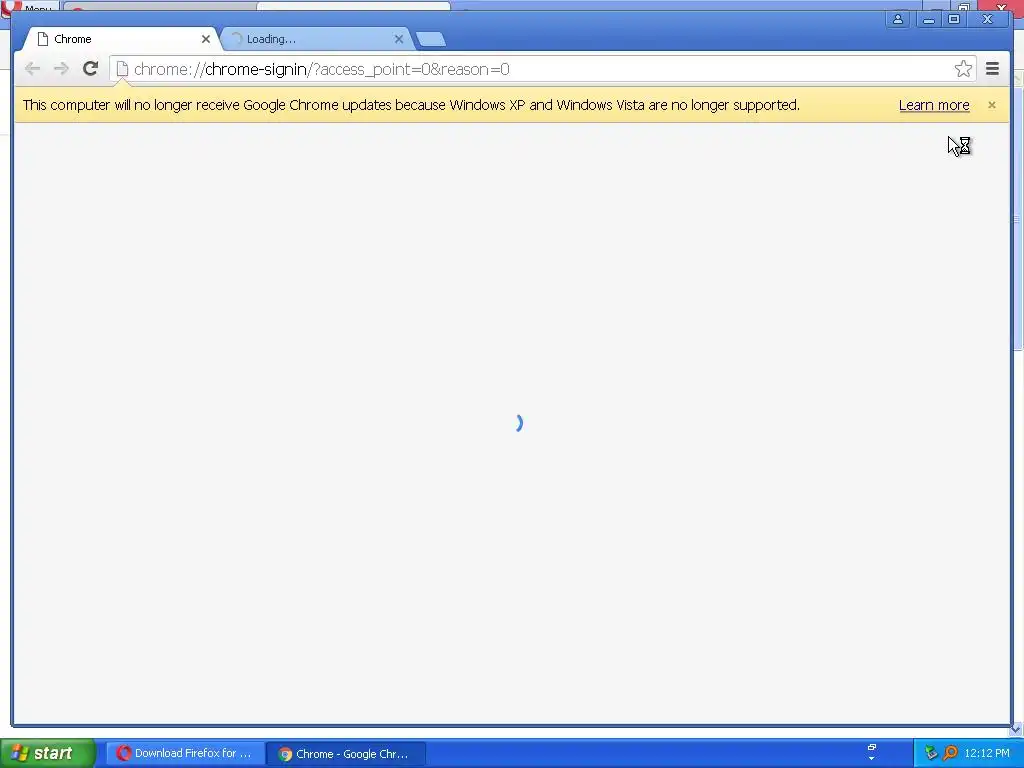Image resolution: width=1024 pixels, height=768 pixels.
Task: Open a new tab
Action: pyautogui.click(x=431, y=39)
